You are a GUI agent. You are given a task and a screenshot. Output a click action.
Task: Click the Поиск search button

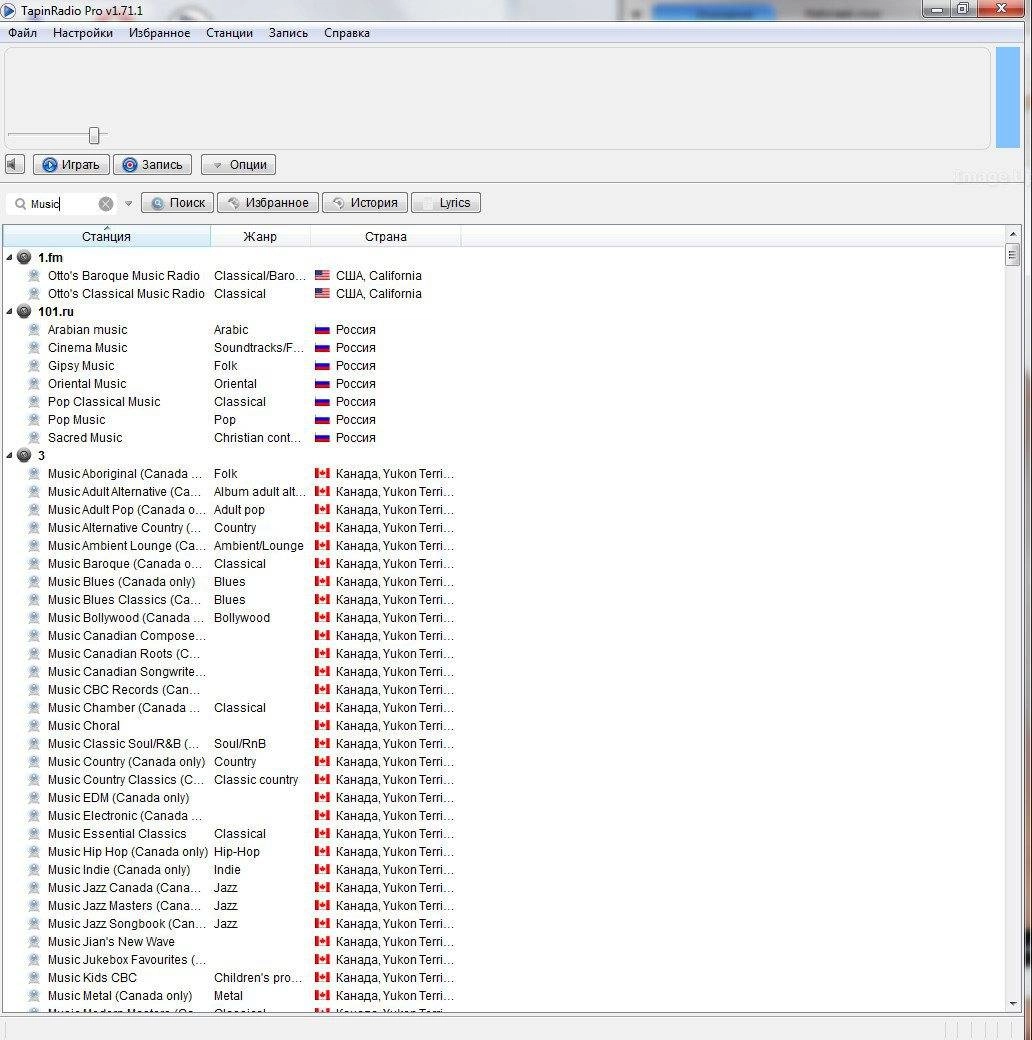(x=178, y=202)
